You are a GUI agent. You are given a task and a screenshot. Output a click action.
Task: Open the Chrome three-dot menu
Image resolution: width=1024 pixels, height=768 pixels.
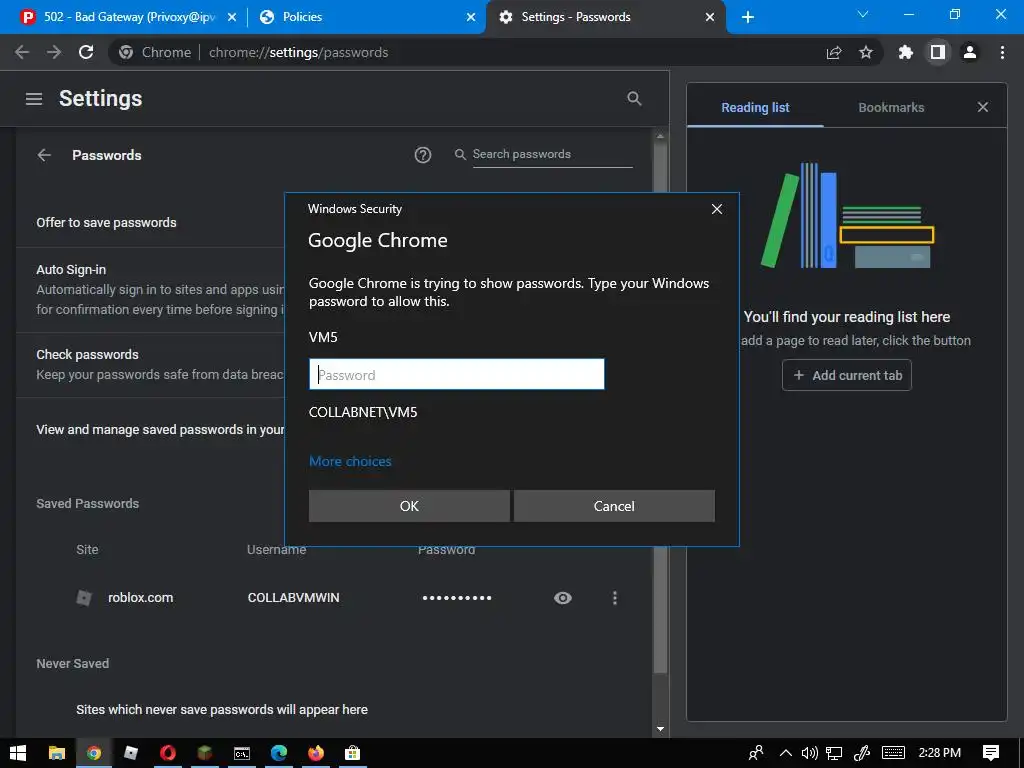click(x=1002, y=52)
